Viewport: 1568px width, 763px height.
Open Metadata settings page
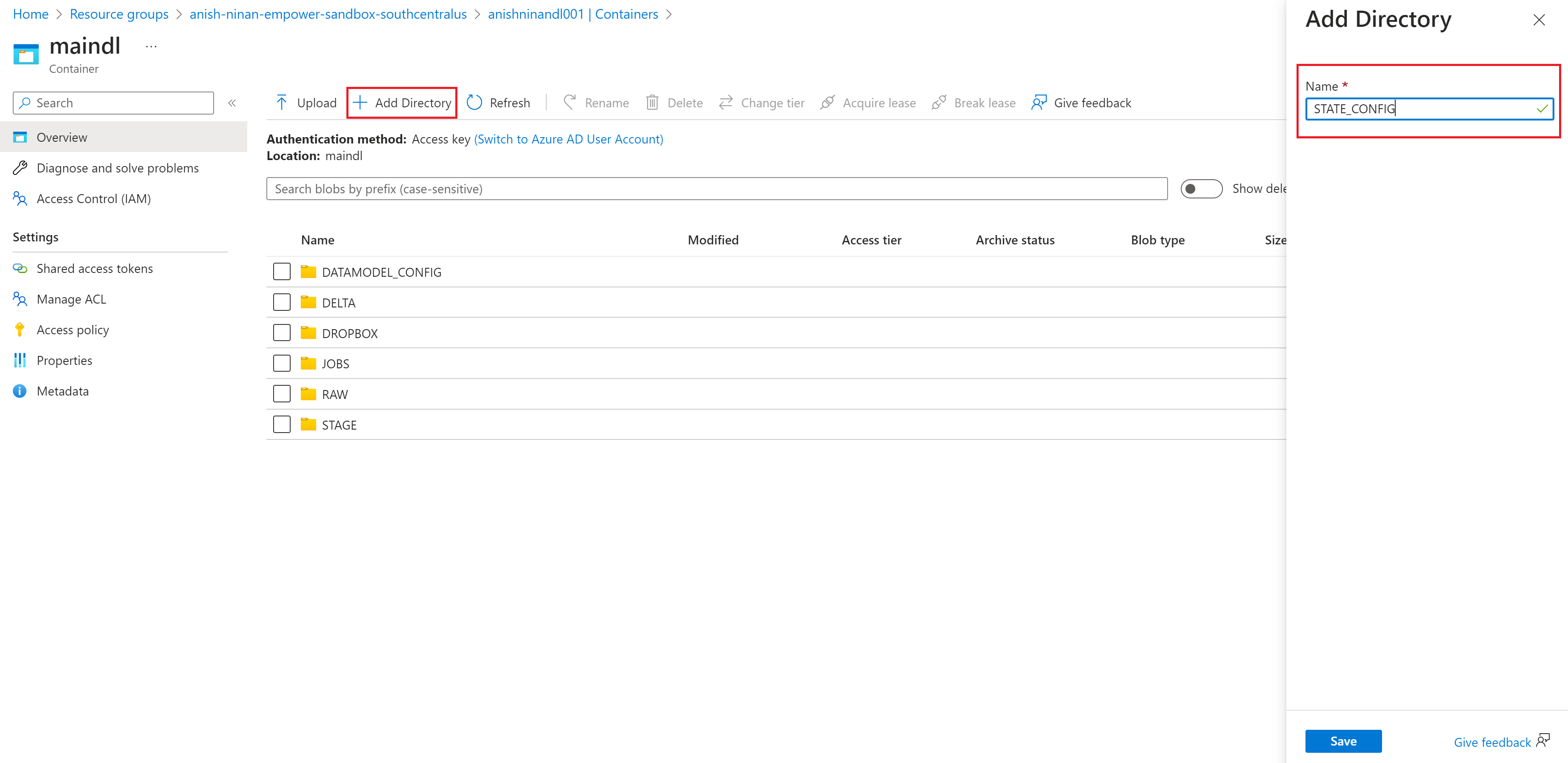tap(63, 391)
